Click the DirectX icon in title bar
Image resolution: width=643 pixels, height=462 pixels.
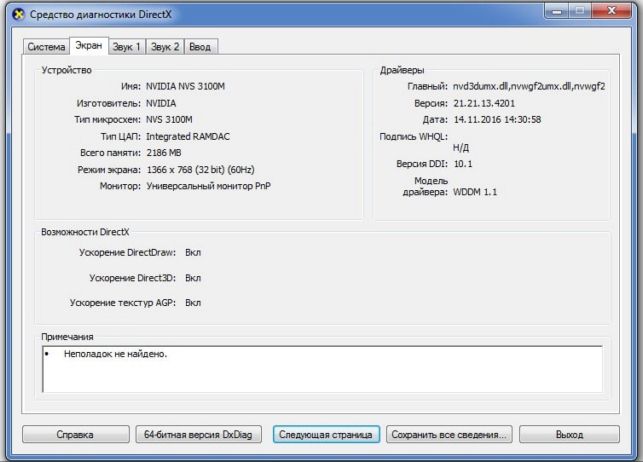(x=18, y=14)
